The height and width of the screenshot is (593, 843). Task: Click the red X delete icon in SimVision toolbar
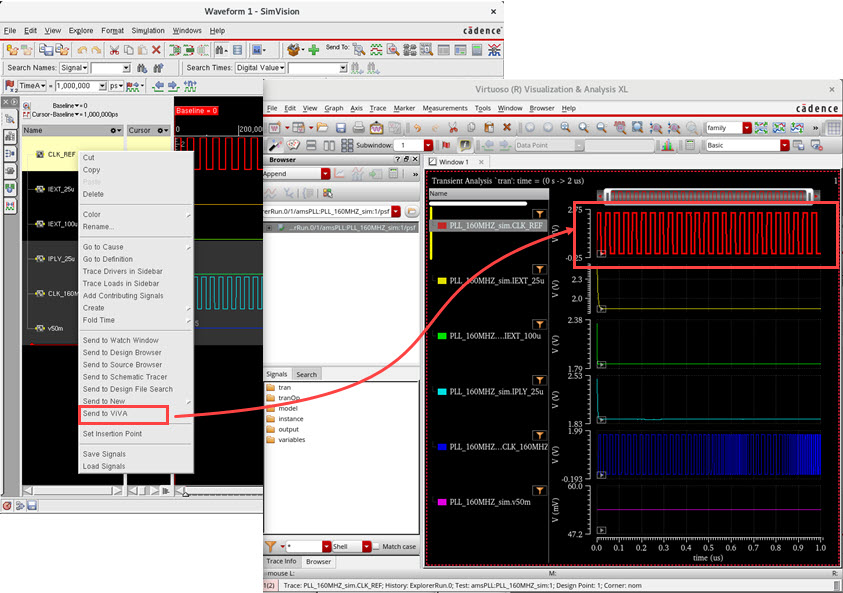157,49
